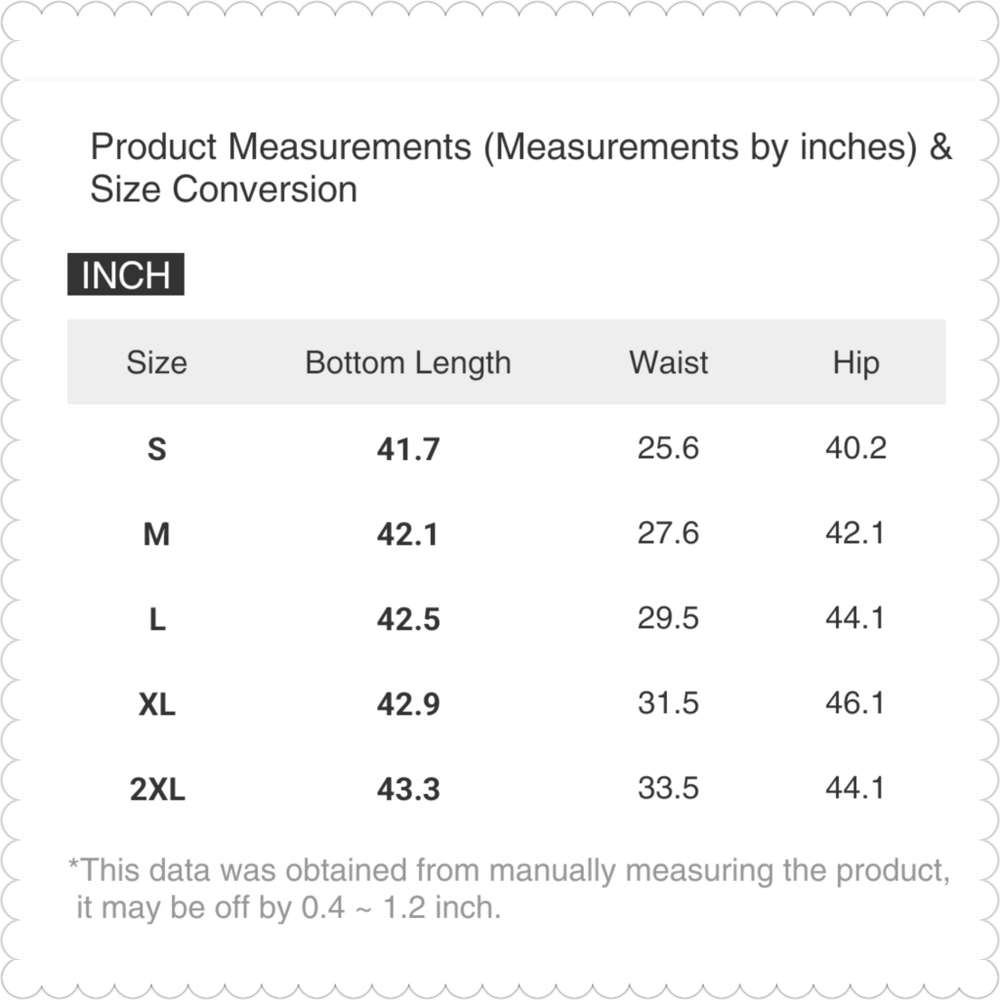
Task: Select the INCH unit label
Action: click(x=126, y=274)
